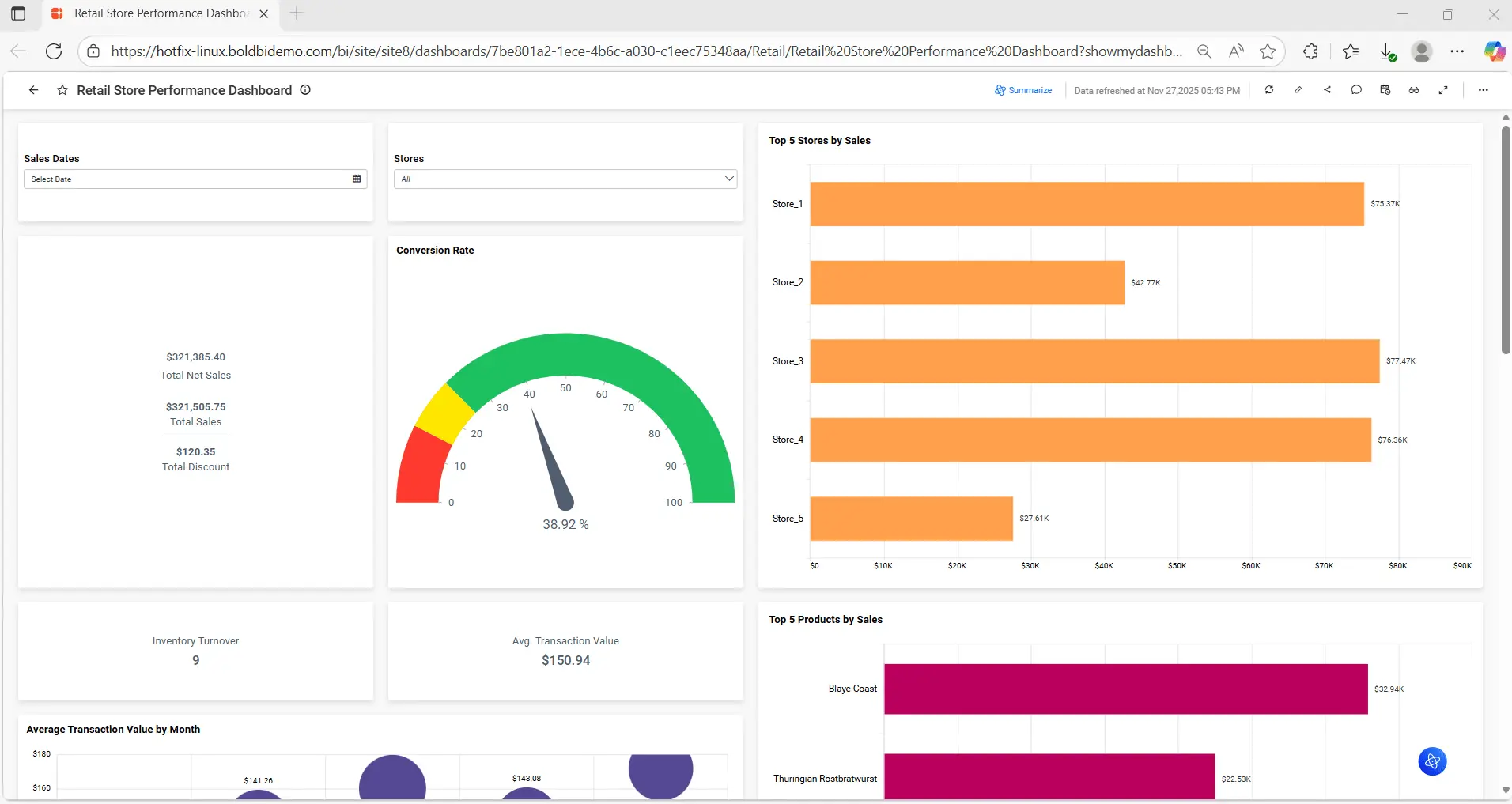Screen dimensions: 1512x804
Task: Click the $120.35 Total Discount value
Action: tap(196, 452)
